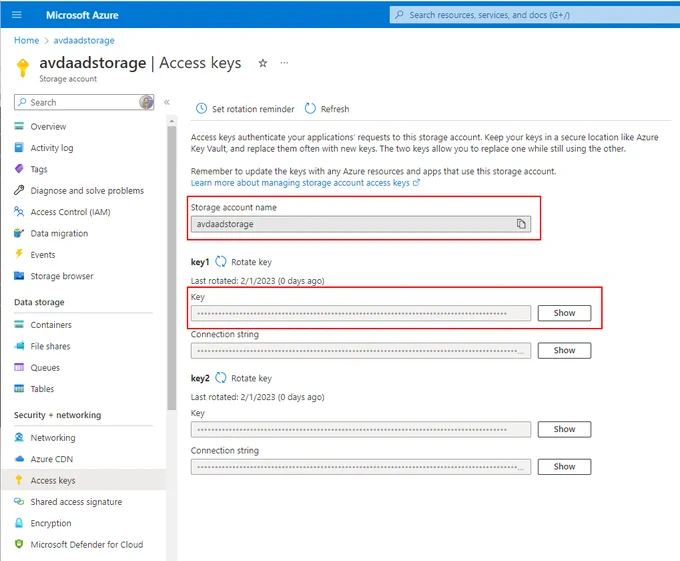Click the Encryption lock icon
The height and width of the screenshot is (561, 680).
[19, 522]
